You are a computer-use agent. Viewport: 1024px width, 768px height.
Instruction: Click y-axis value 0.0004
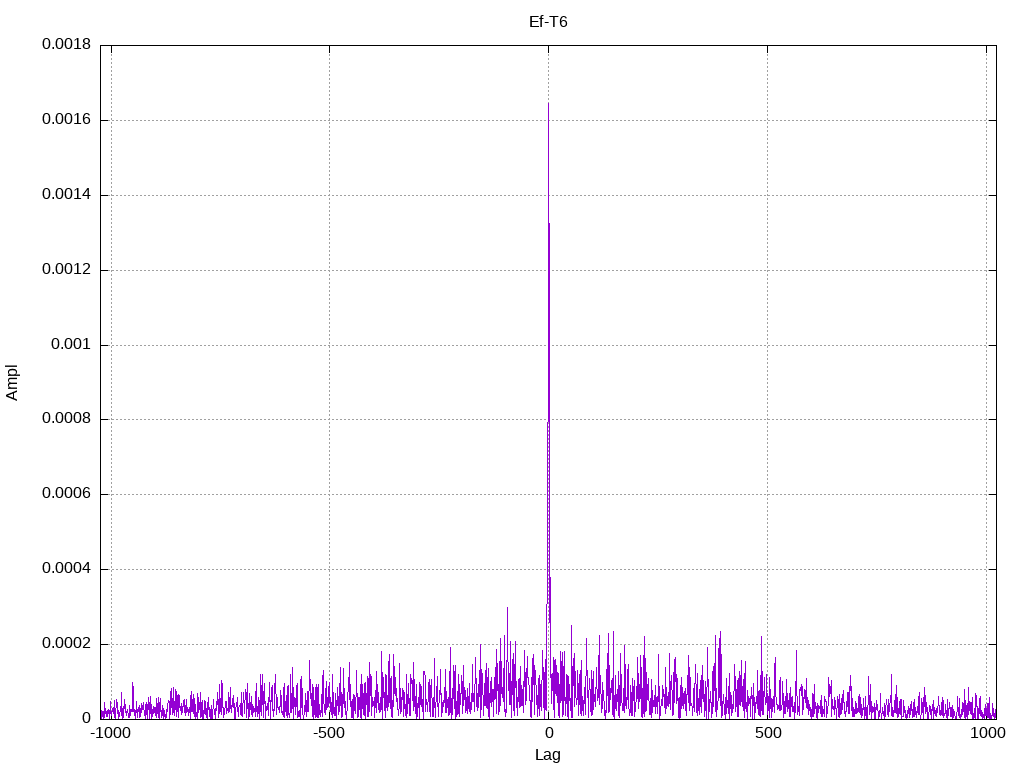pos(67,569)
